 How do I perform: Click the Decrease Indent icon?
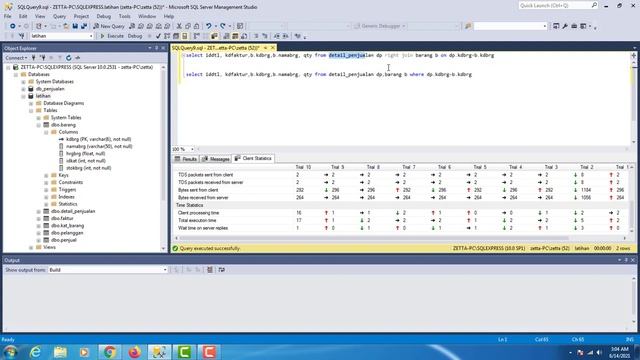pos(277,36)
